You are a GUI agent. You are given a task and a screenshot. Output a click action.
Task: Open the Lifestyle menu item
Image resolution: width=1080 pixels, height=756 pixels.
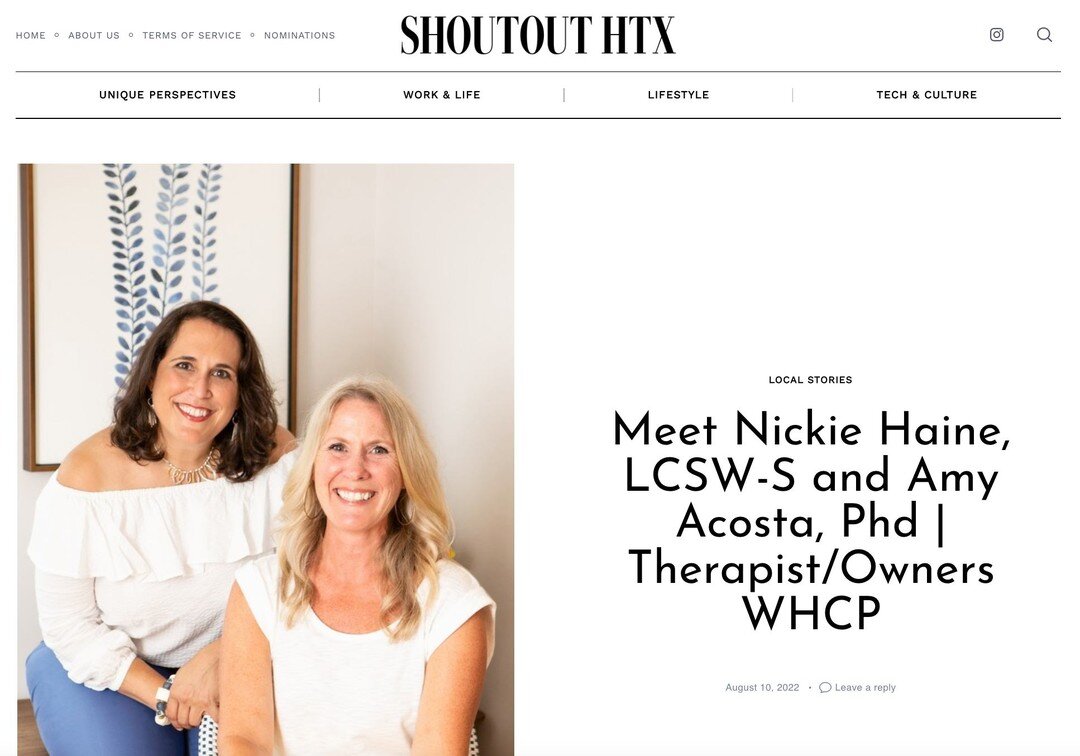[x=678, y=95]
